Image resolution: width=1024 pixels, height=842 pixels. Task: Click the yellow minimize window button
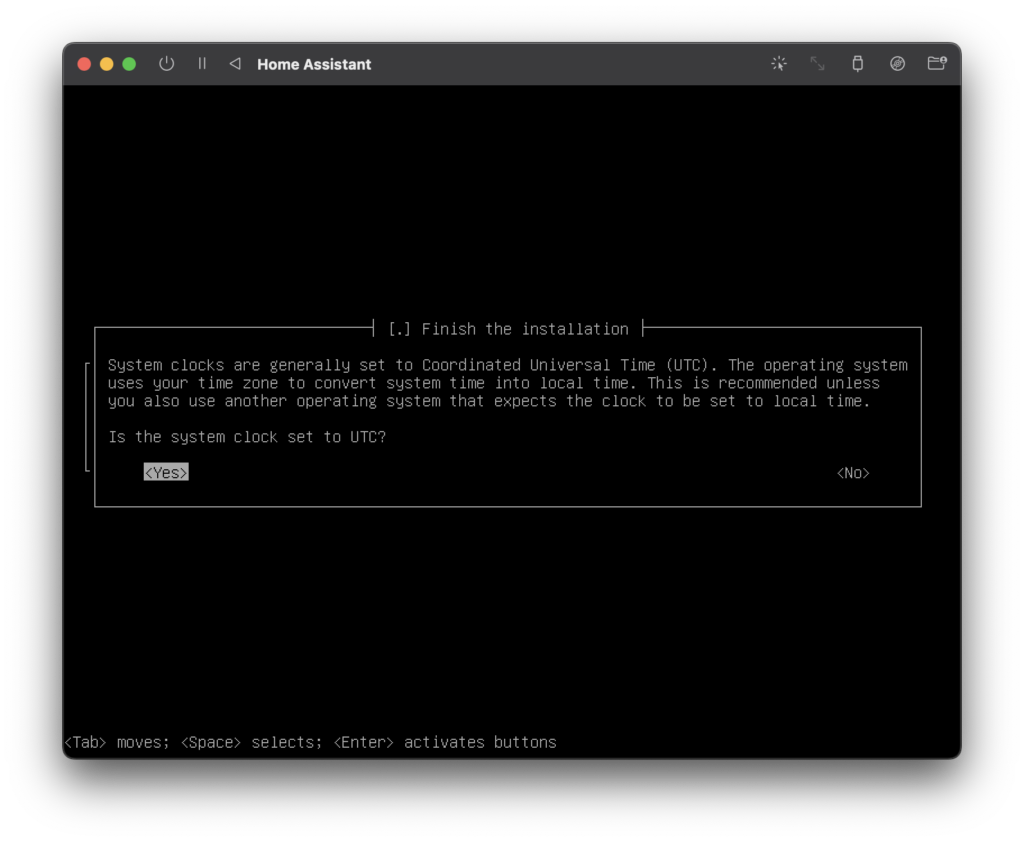click(106, 64)
